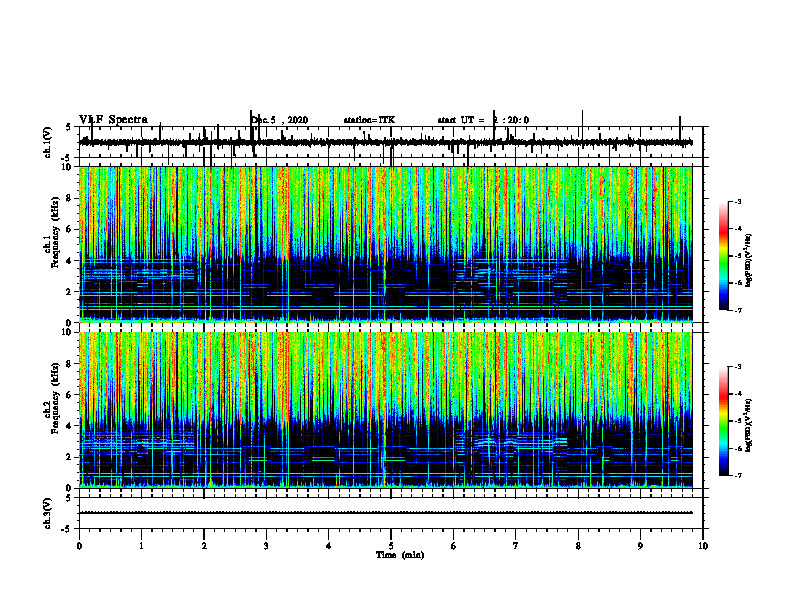This screenshot has width=792, height=612.
Task: Click the "5" tick on ch.1(V) axis
Action: click(69, 127)
